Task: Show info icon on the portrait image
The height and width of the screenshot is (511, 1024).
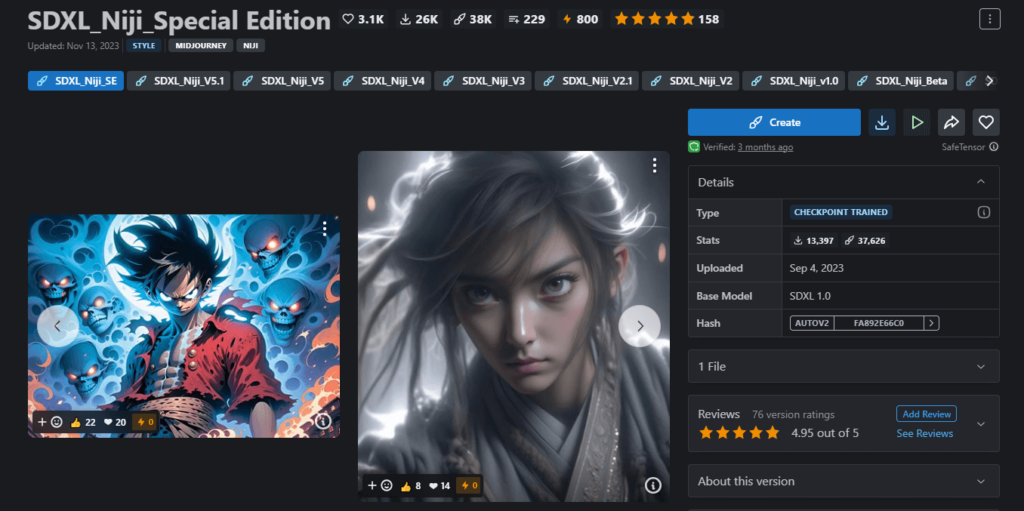Action: 653,485
